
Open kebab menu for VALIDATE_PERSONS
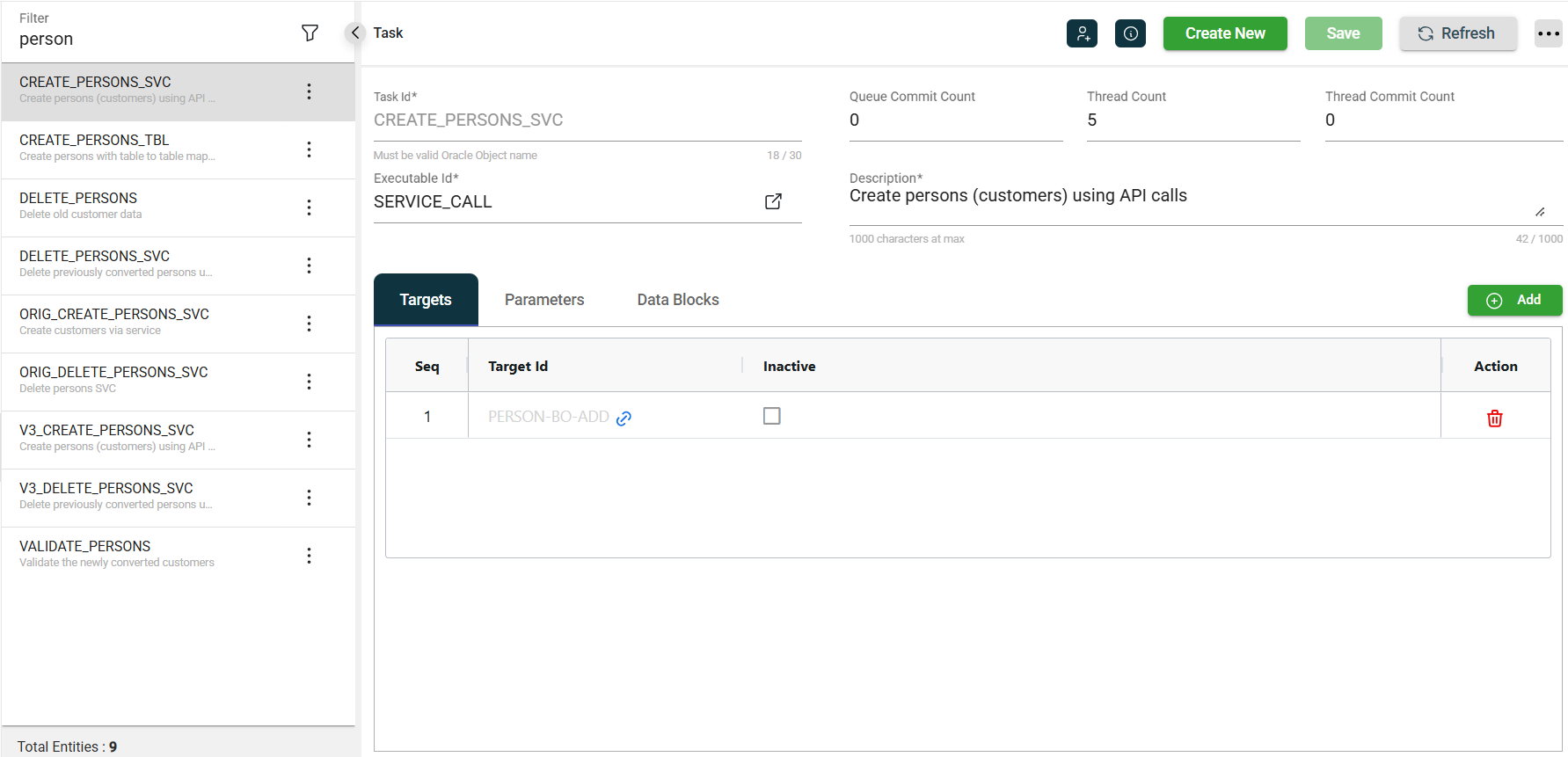point(309,556)
